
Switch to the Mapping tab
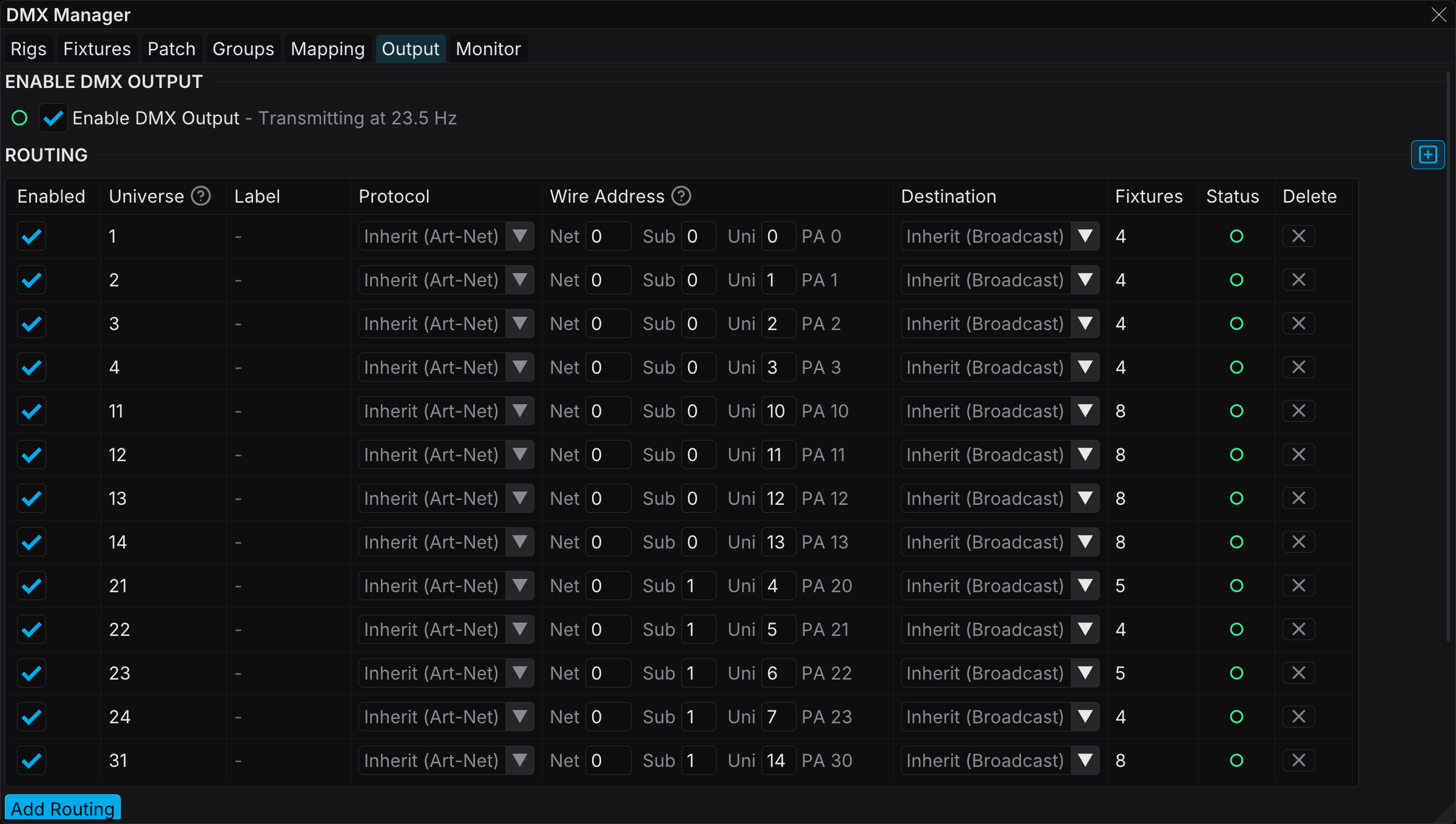point(328,49)
